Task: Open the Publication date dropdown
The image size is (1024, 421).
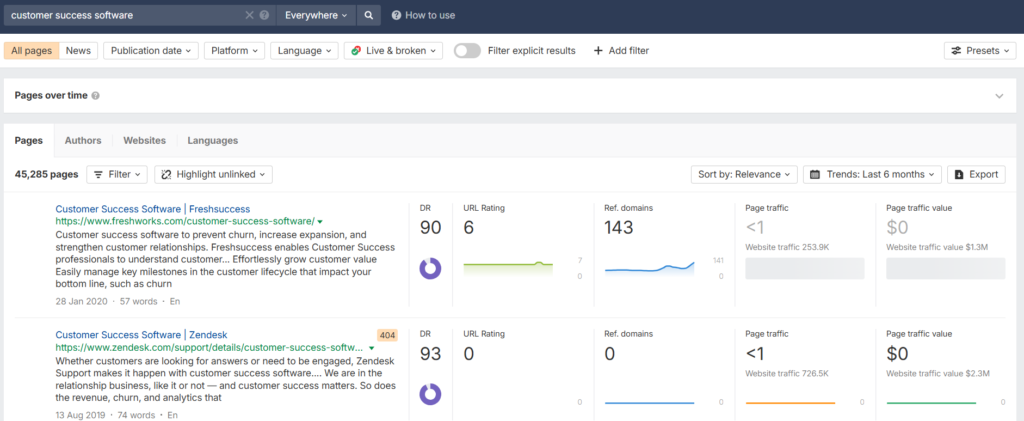Action: point(151,50)
